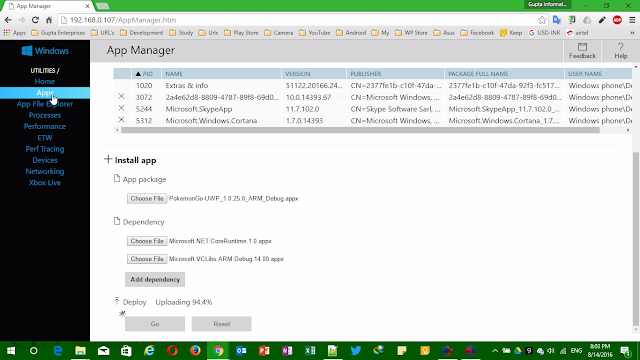Screen dimensions: 640x360
Task: Collapse the Install app section
Action: coord(108,159)
